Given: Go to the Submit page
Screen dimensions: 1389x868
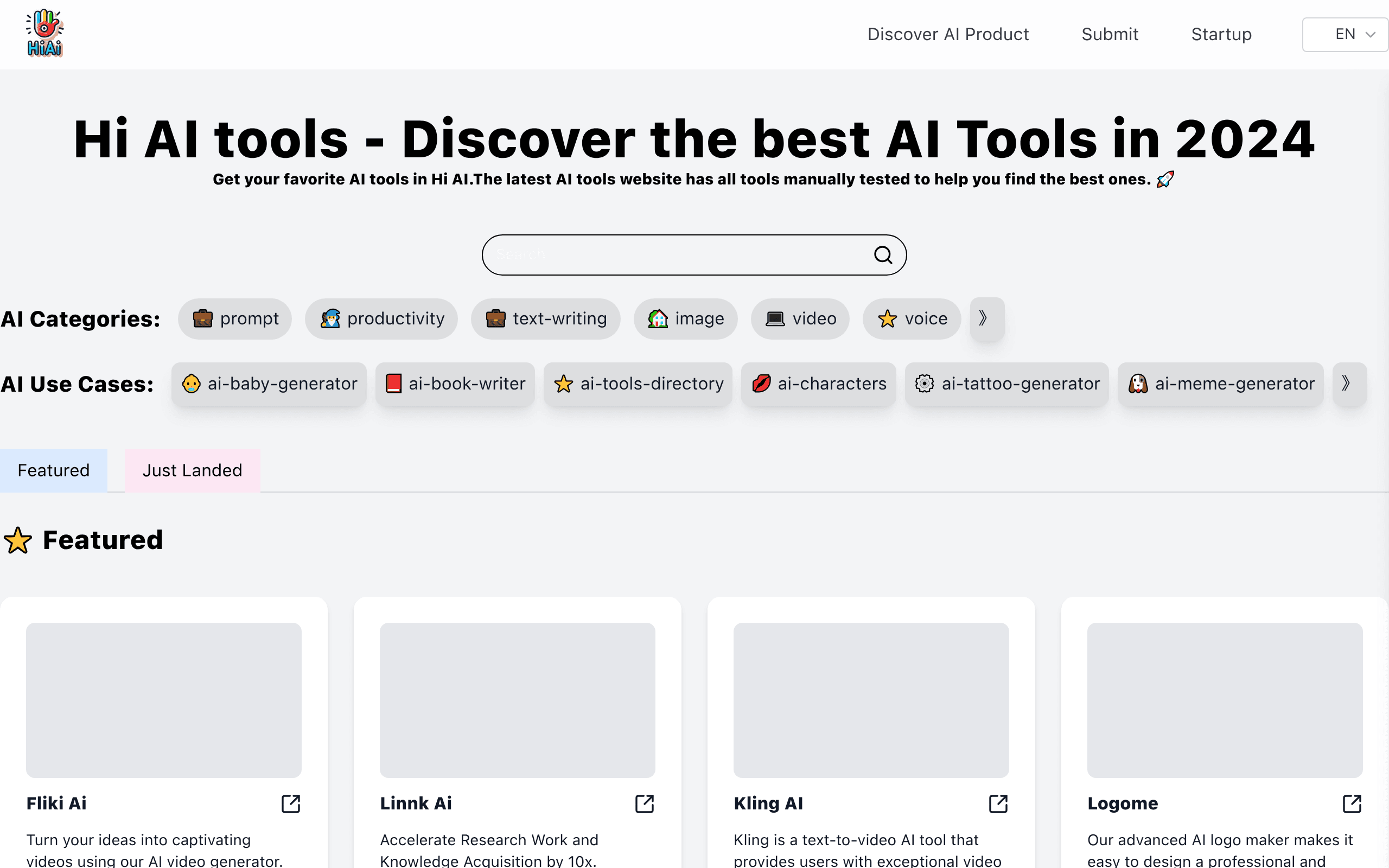Looking at the screenshot, I should (x=1110, y=34).
